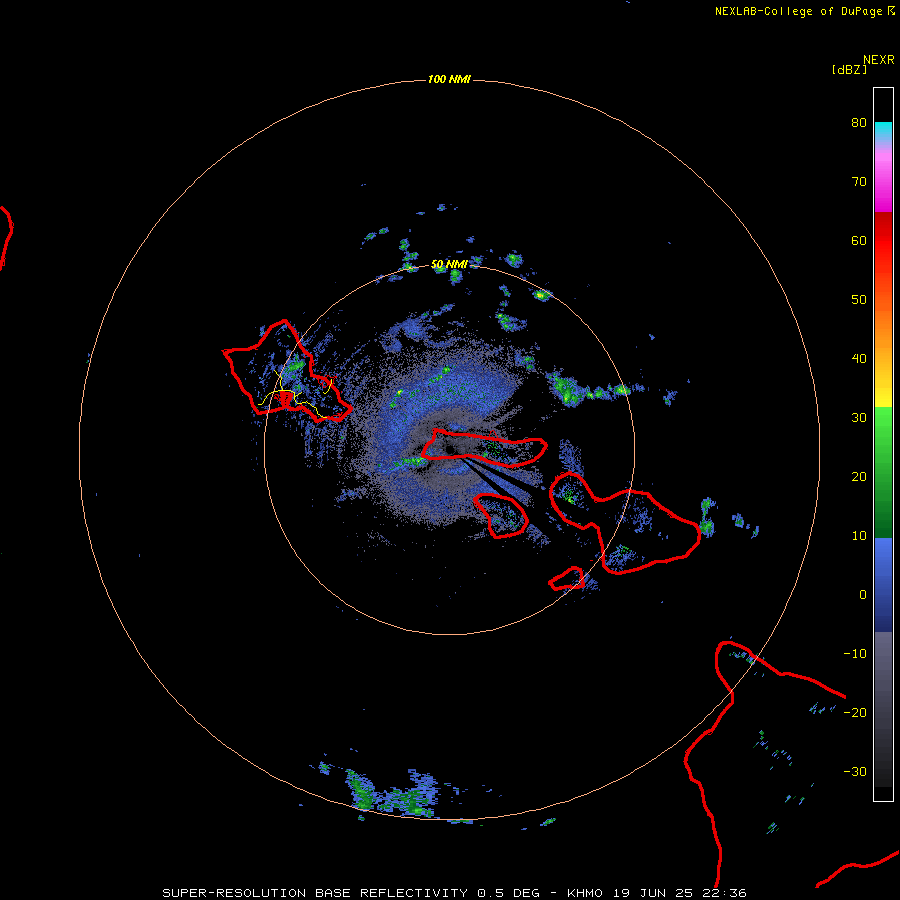Click the 50 value on the dBZ scale
This screenshot has width=900, height=900.
click(x=859, y=300)
